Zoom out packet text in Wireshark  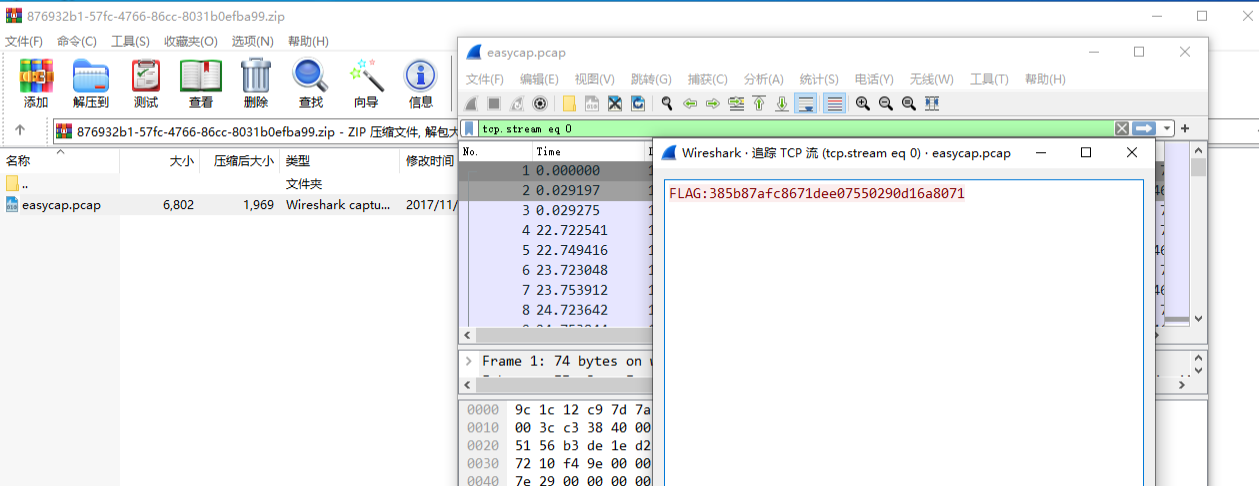(x=885, y=103)
